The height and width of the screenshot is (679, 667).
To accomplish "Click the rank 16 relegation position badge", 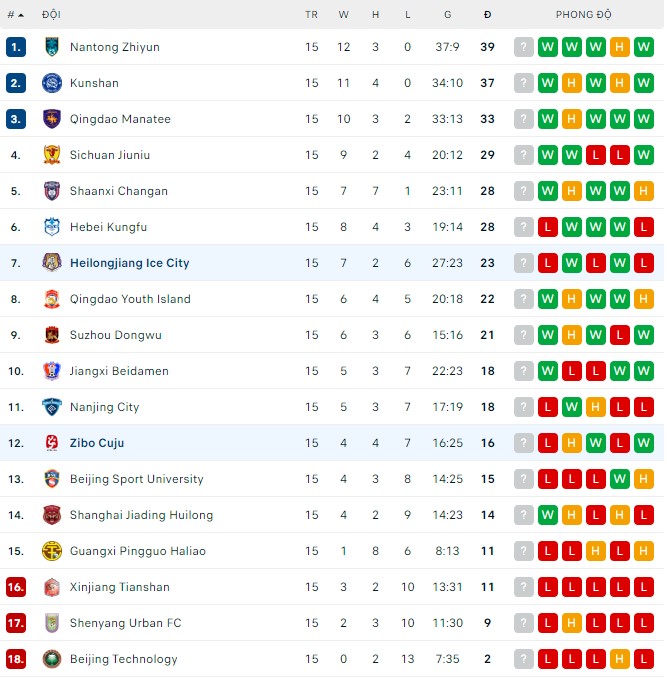I will pos(15,587).
